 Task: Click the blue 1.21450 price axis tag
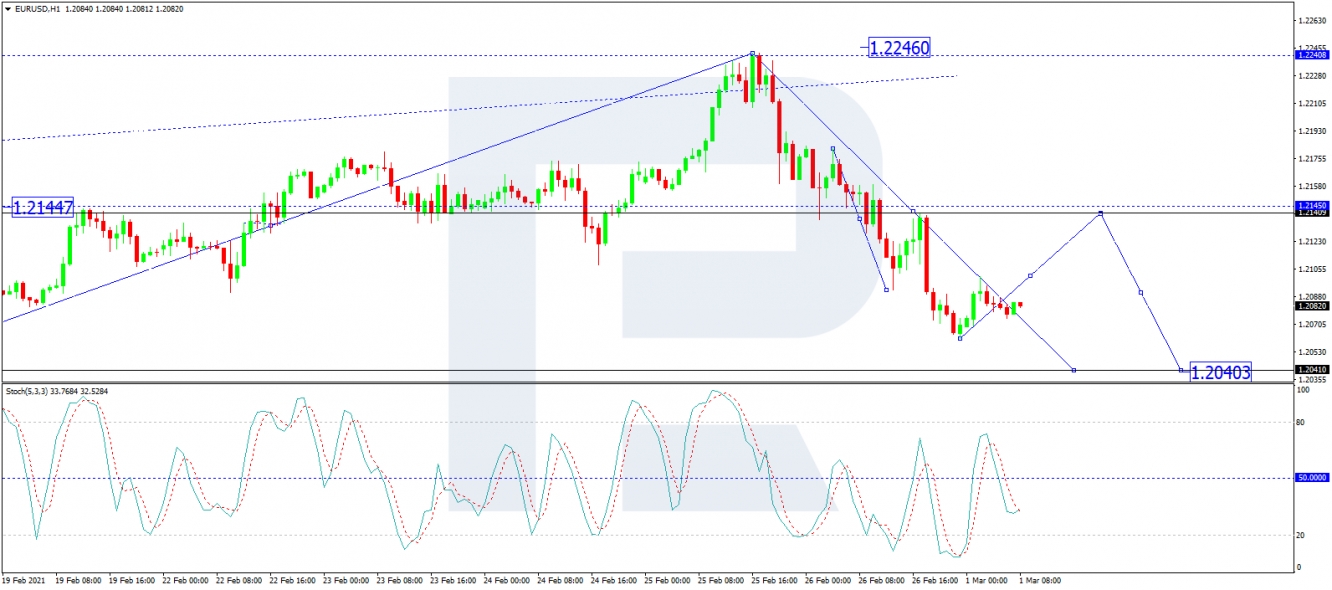coord(1311,206)
